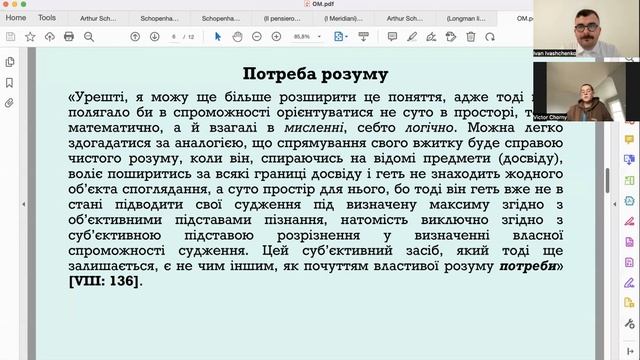Open the yellow Comment tool in right pane

pyautogui.click(x=629, y=139)
